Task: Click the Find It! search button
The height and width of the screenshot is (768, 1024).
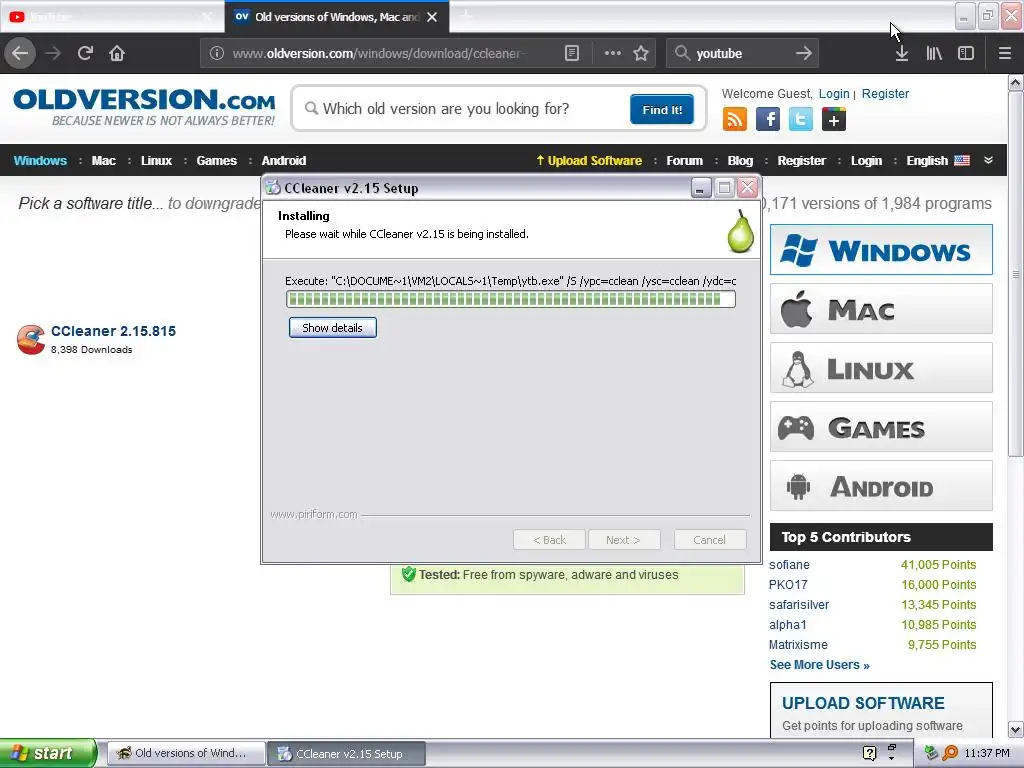Action: point(662,109)
